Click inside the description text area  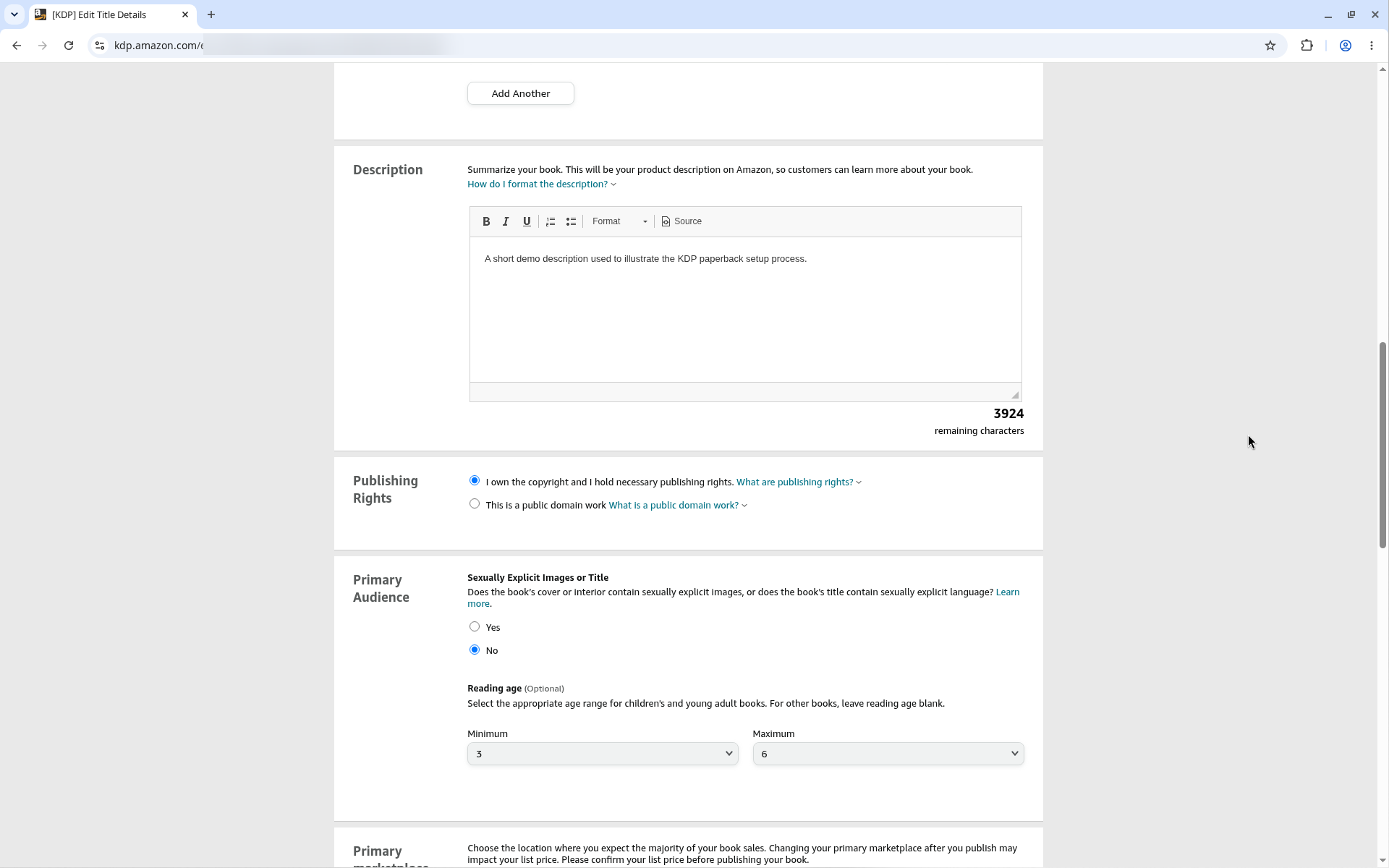coord(746,310)
